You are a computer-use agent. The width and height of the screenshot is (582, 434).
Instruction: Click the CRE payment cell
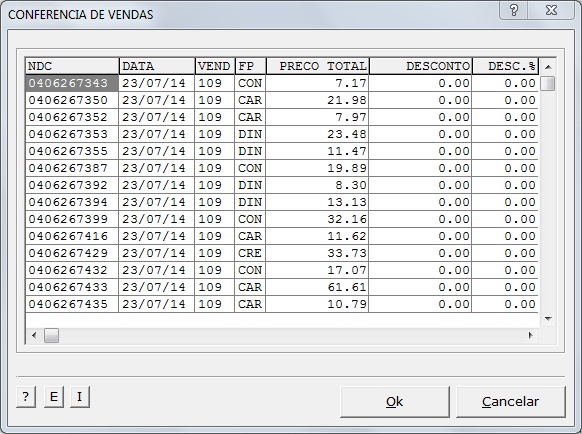pyautogui.click(x=250, y=253)
